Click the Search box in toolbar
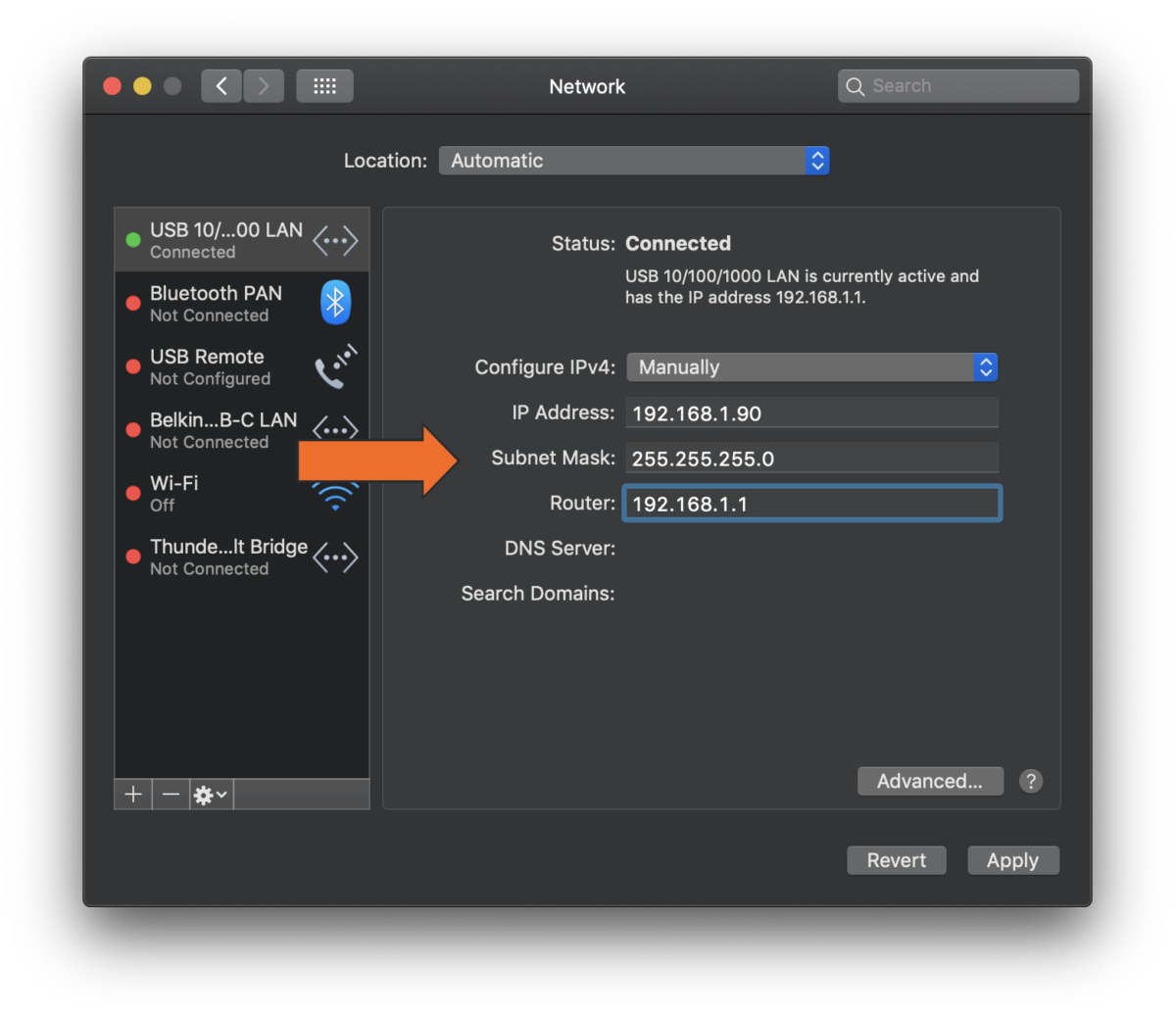Viewport: 1176px width, 1018px height. [x=957, y=86]
